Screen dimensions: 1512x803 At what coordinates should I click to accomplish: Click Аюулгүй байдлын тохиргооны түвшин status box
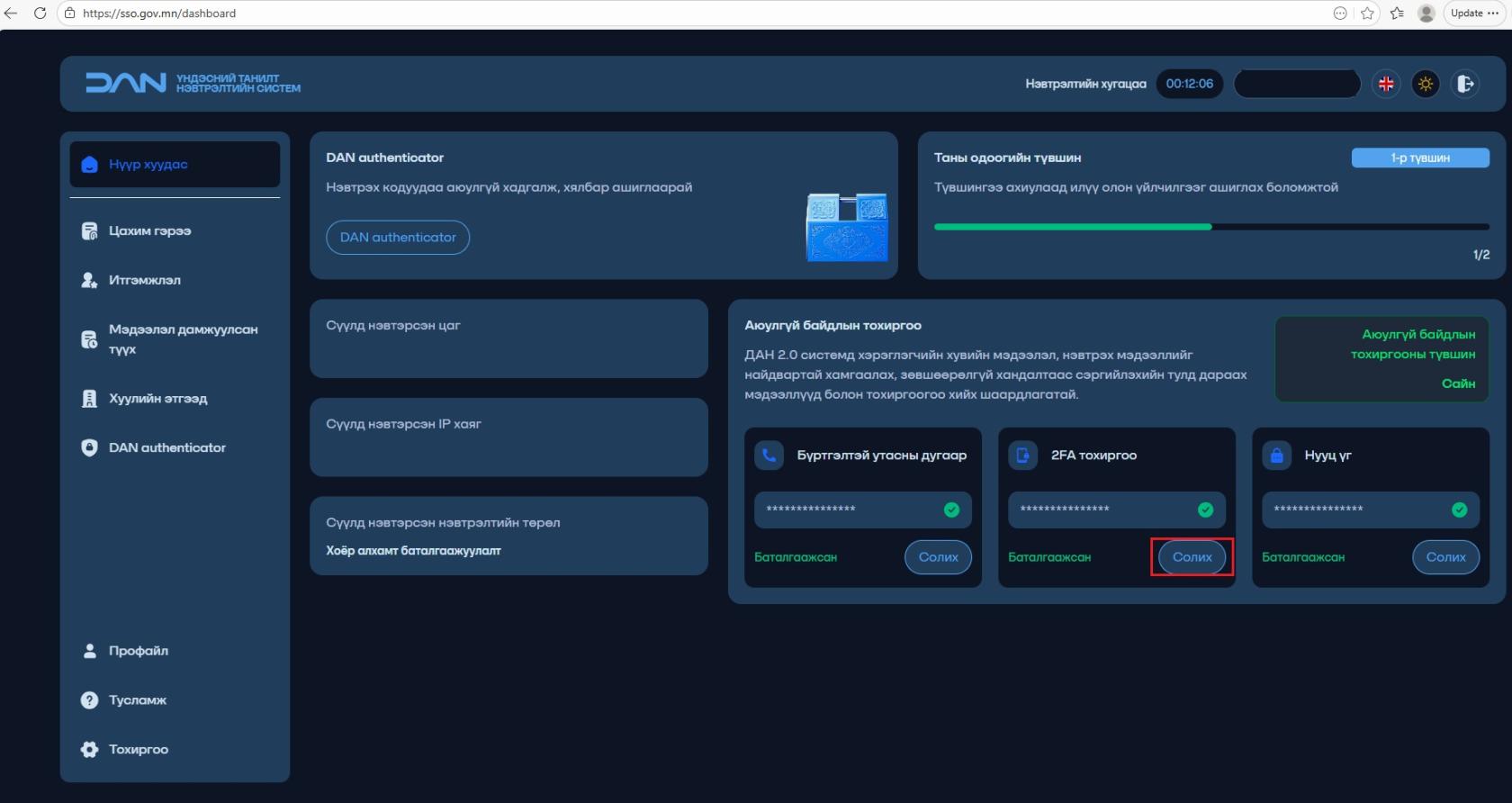point(1381,358)
